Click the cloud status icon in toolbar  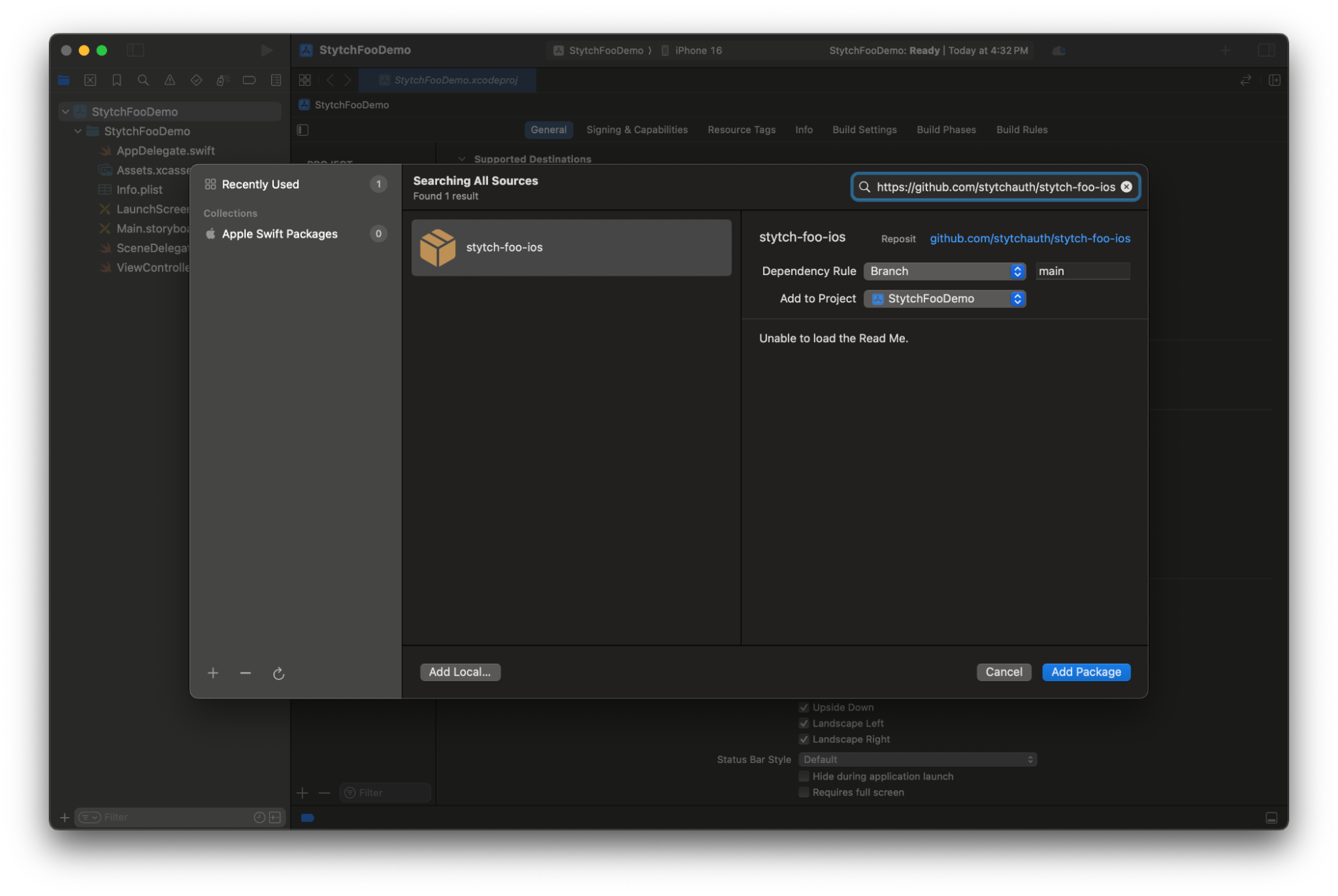(1058, 51)
